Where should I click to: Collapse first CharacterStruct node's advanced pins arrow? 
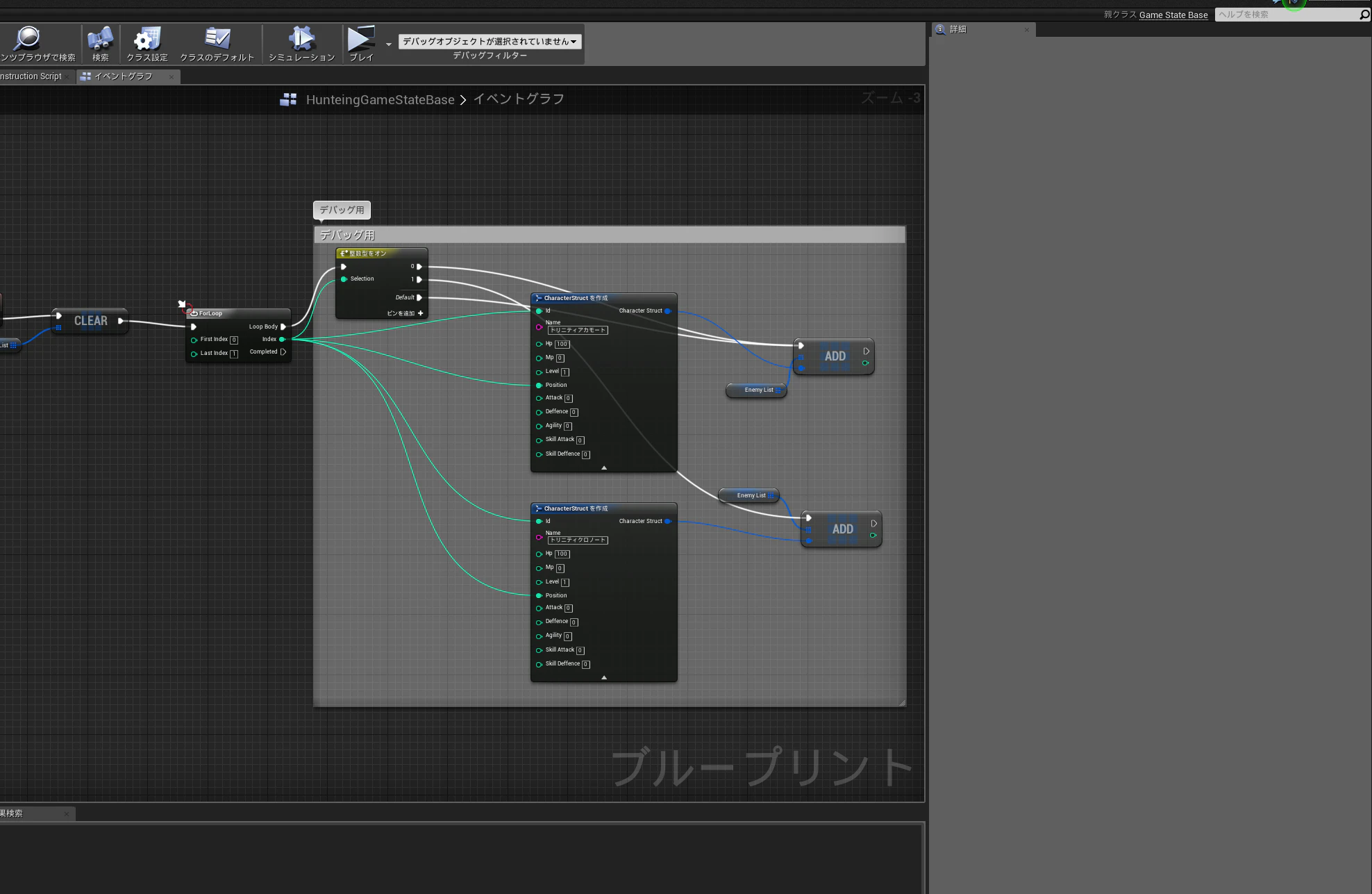tap(604, 467)
